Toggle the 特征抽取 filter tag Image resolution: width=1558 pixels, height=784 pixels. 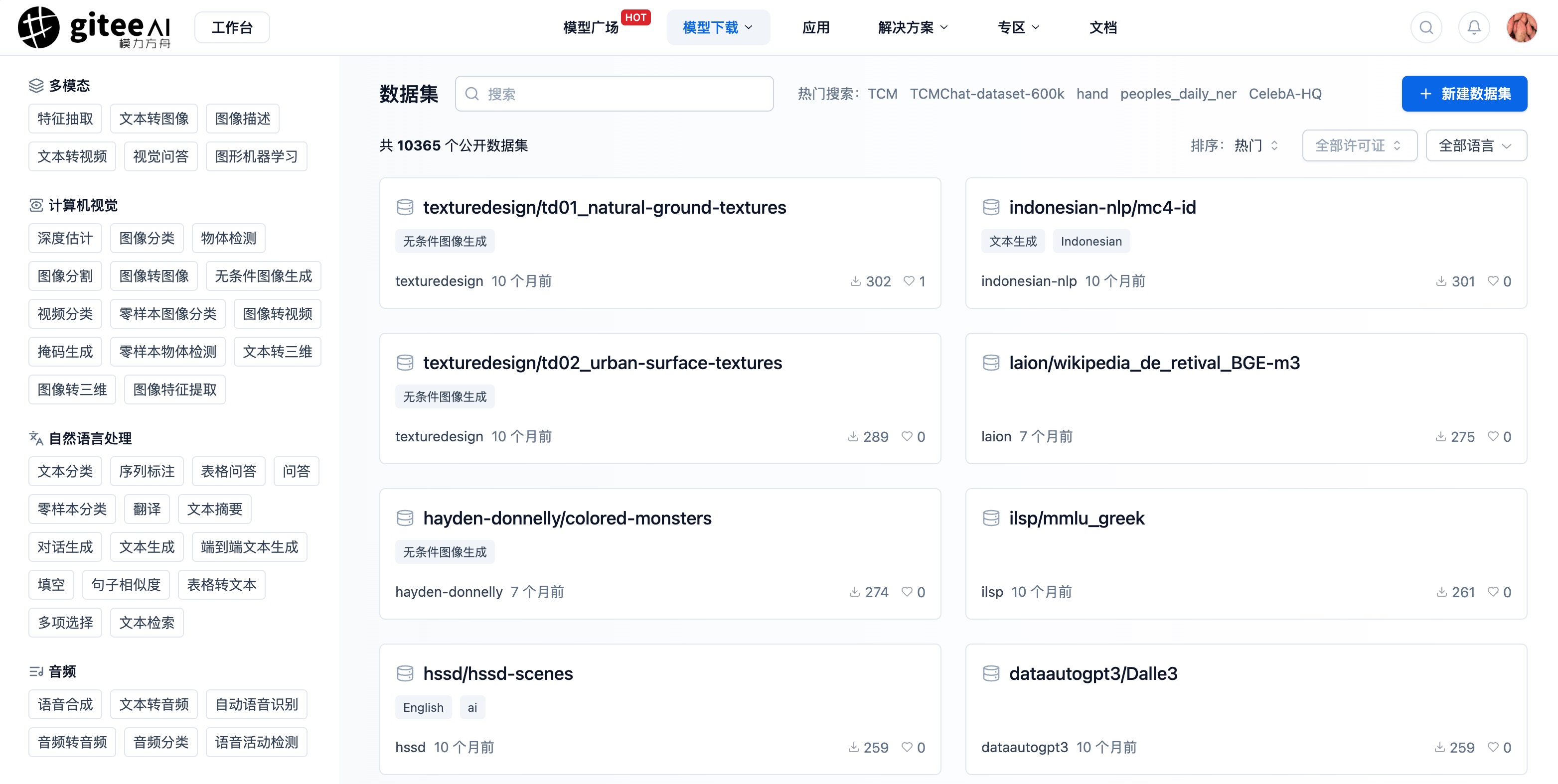65,119
